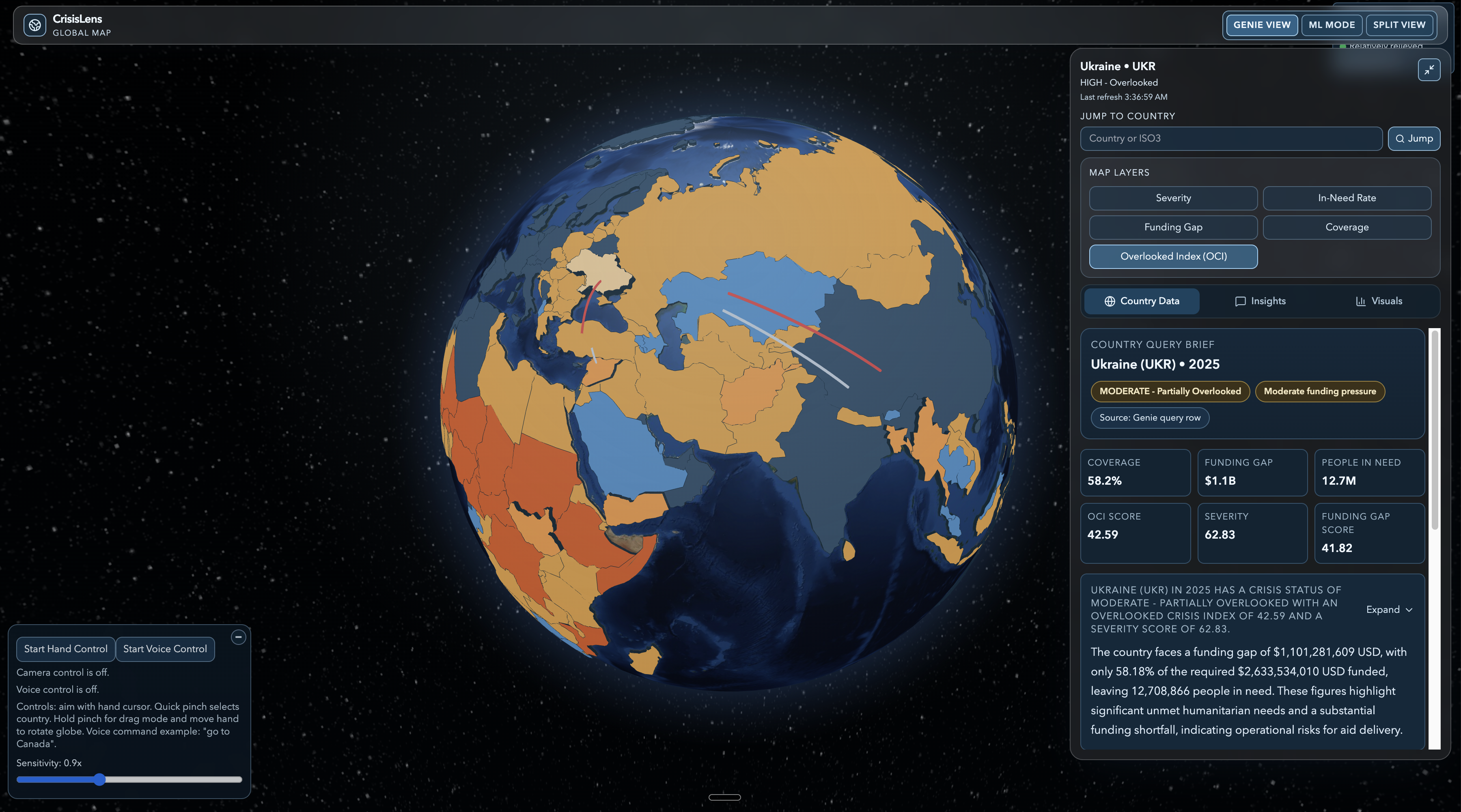This screenshot has height=812, width=1461.
Task: Focus the Country or ISO3 input field
Action: 1231,138
